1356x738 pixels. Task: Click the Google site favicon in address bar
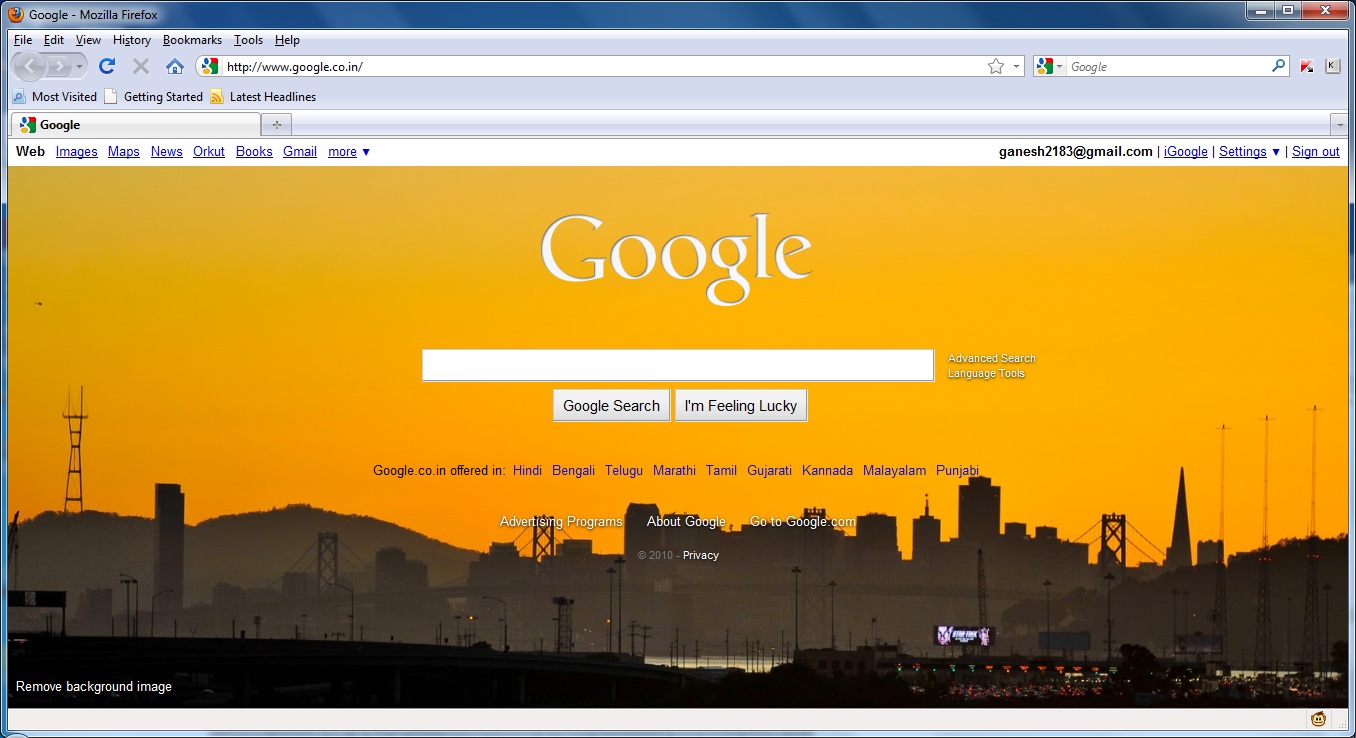[x=209, y=66]
